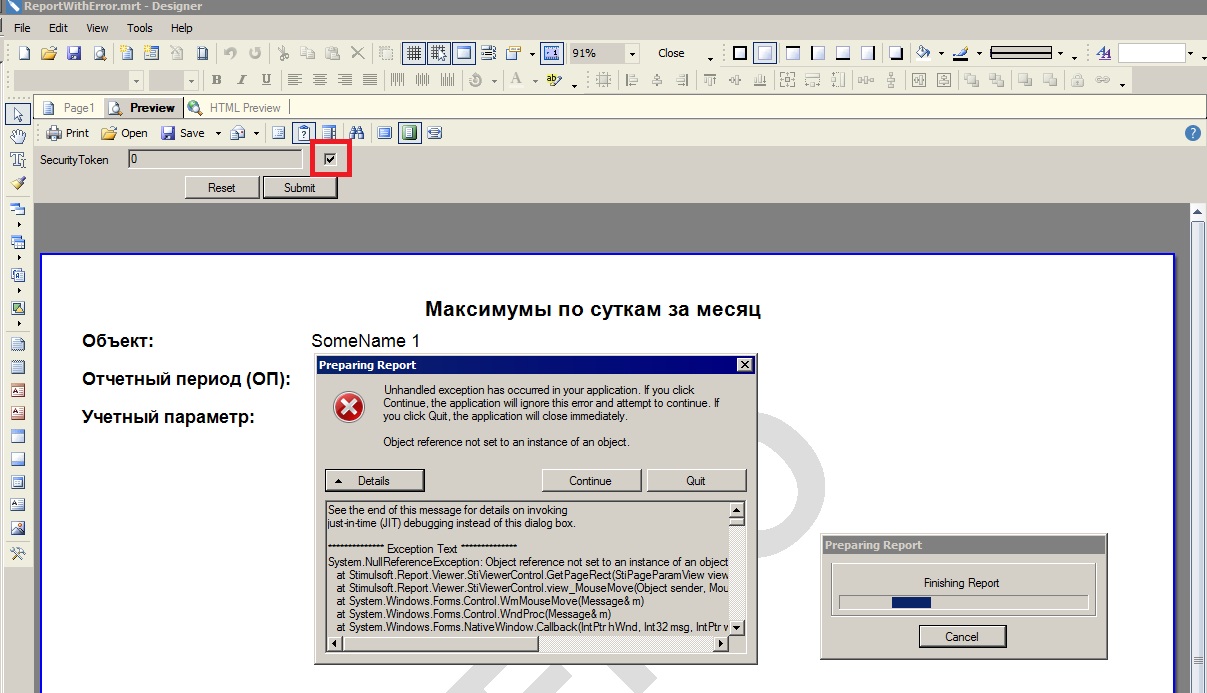Click the Finishing Report progress bar
Screen dimensions: 1207x693
point(963,602)
